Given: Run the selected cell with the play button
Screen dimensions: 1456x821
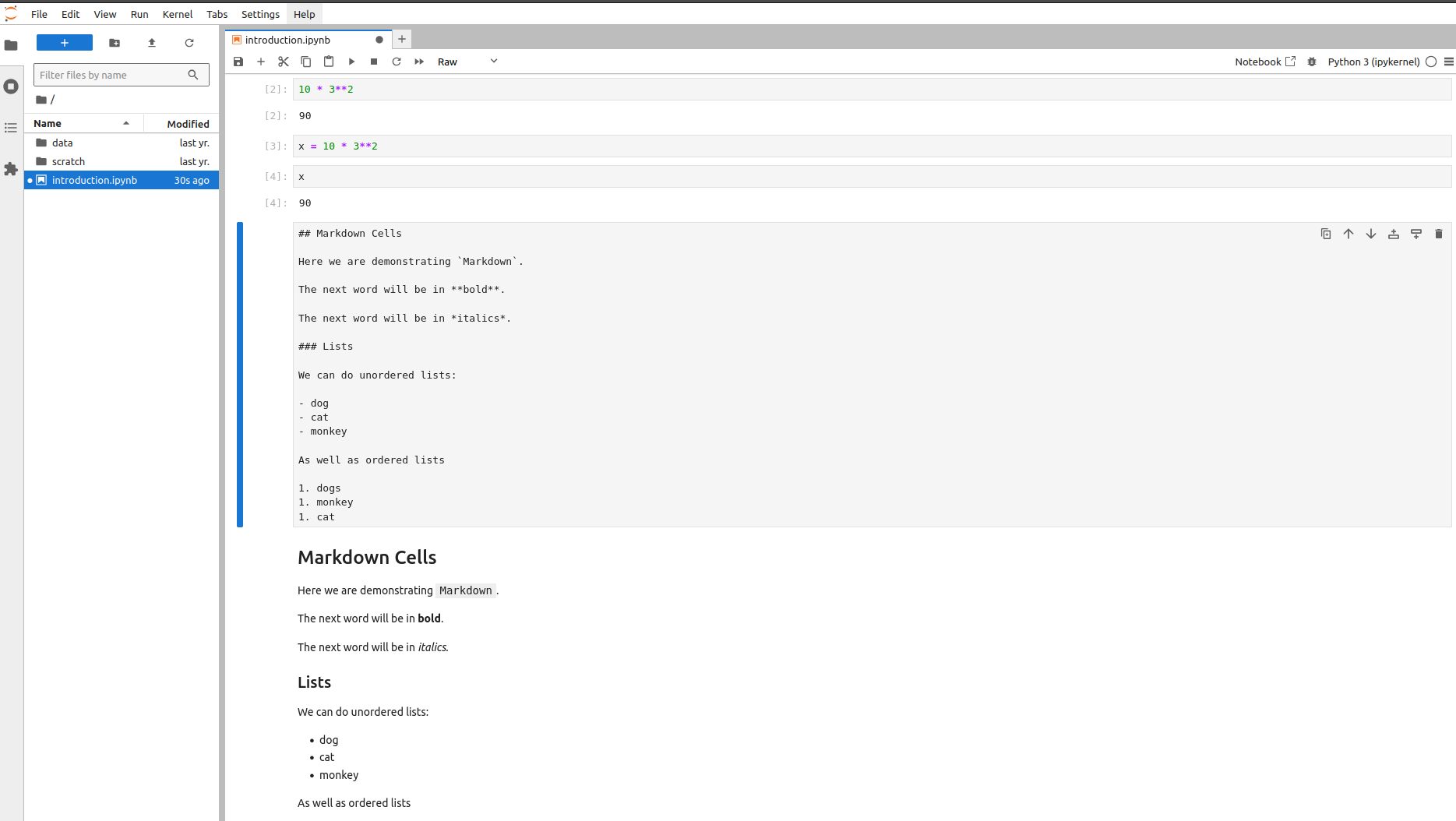Looking at the screenshot, I should click(x=351, y=62).
